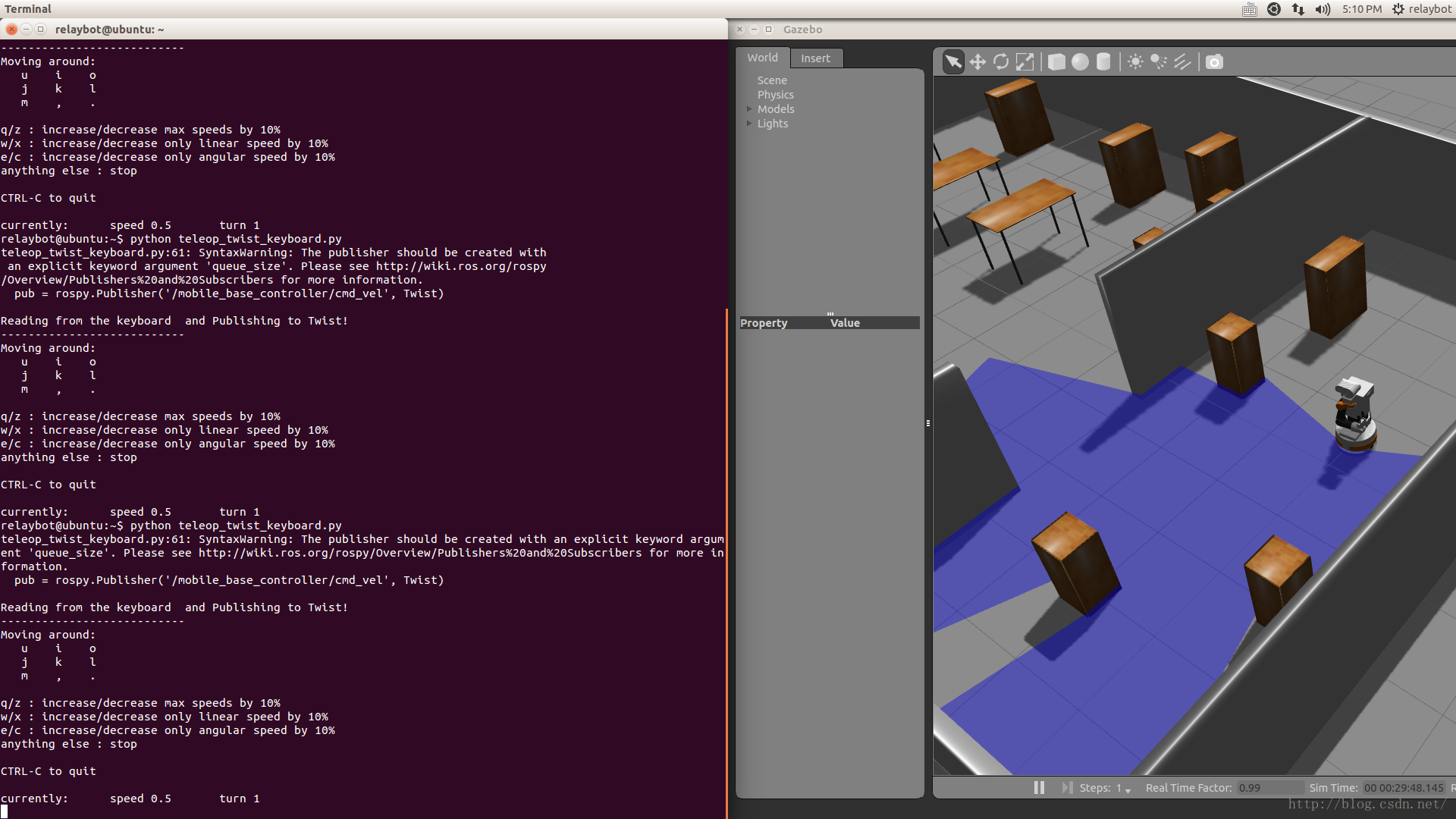Add a point light
Image resolution: width=1456 pixels, height=819 pixels.
1135,62
